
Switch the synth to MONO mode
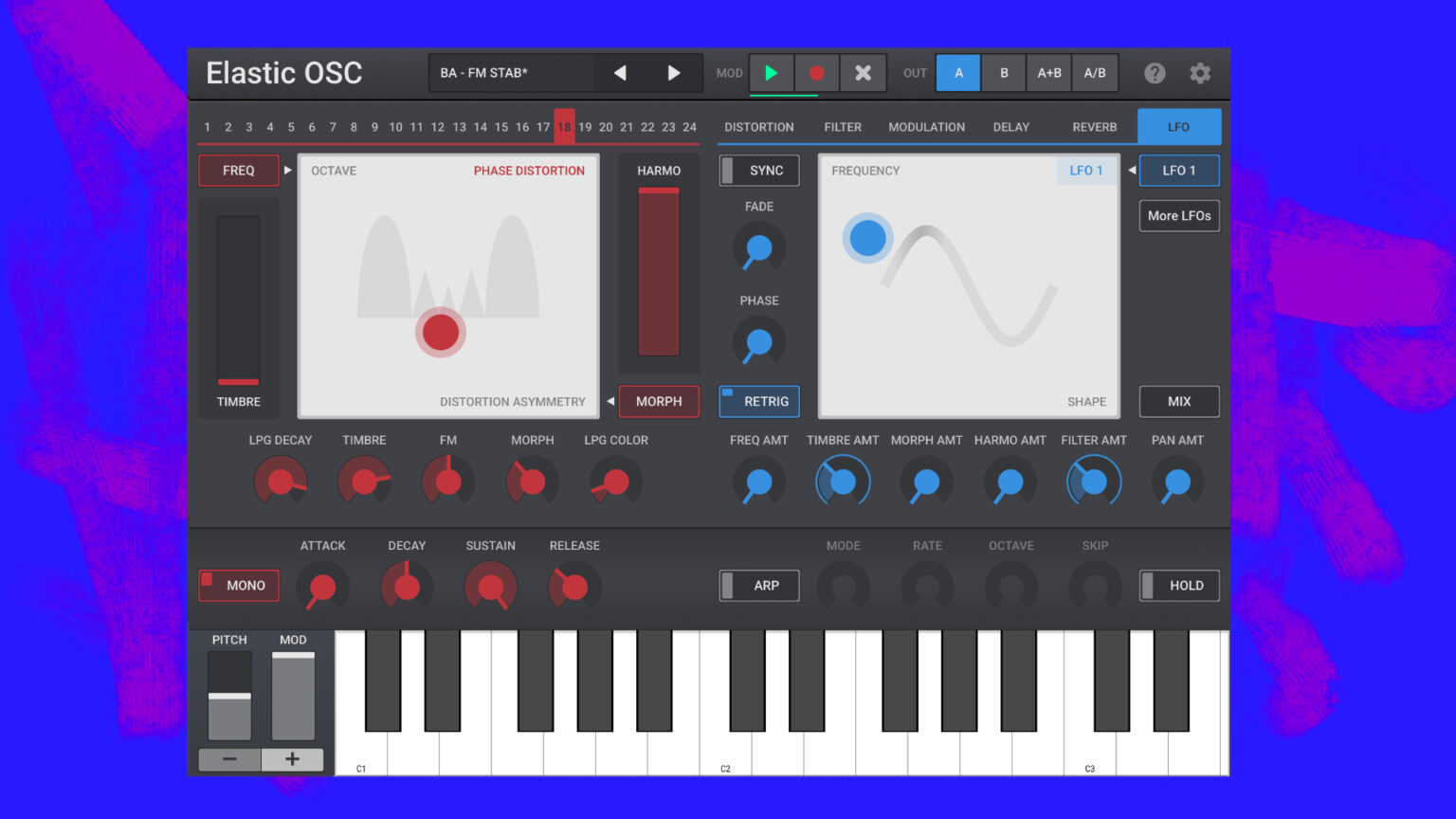(x=238, y=585)
